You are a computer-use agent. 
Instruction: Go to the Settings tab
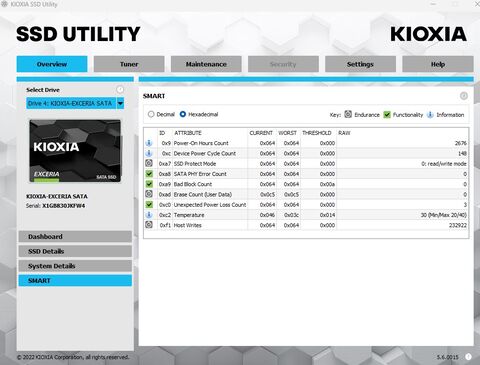coord(360,64)
